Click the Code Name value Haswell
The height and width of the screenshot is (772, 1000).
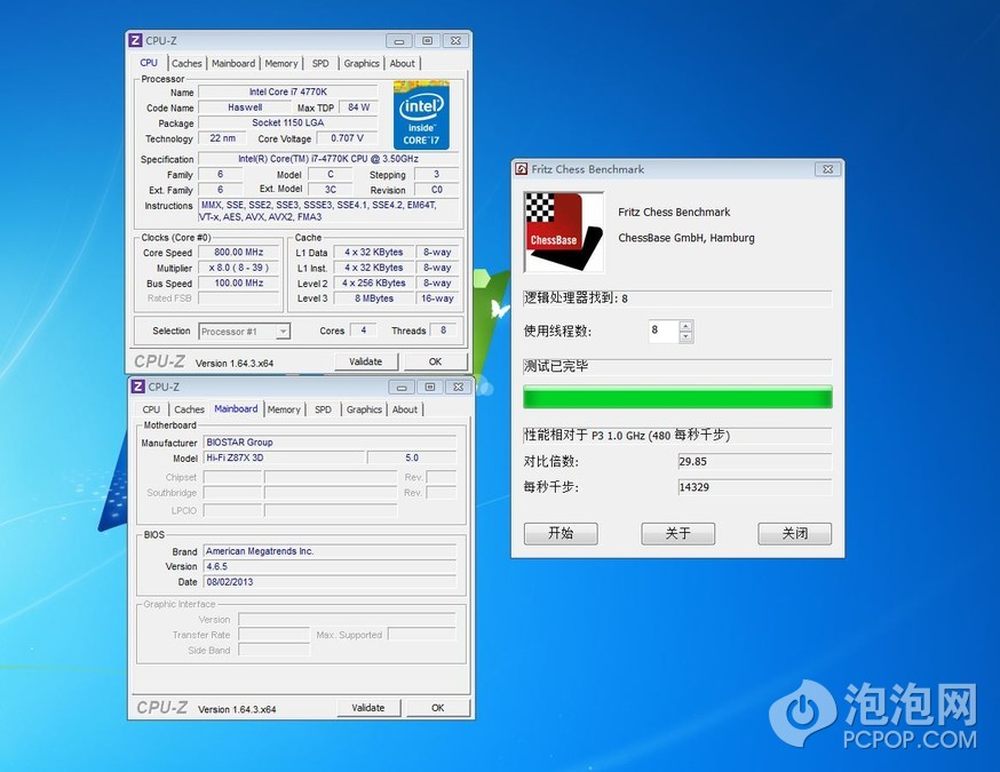[x=245, y=107]
